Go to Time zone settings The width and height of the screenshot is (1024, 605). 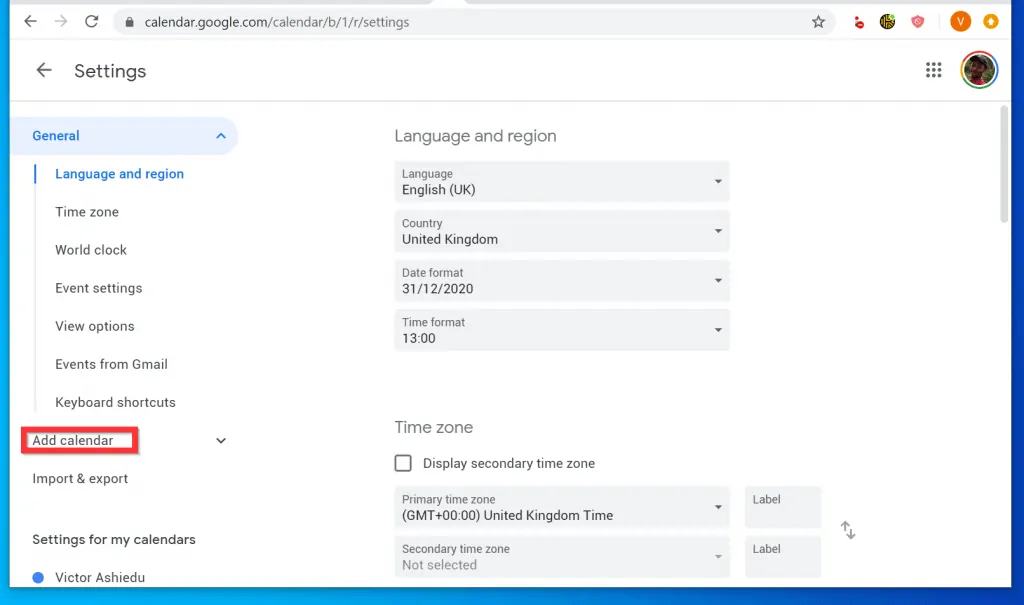(87, 212)
